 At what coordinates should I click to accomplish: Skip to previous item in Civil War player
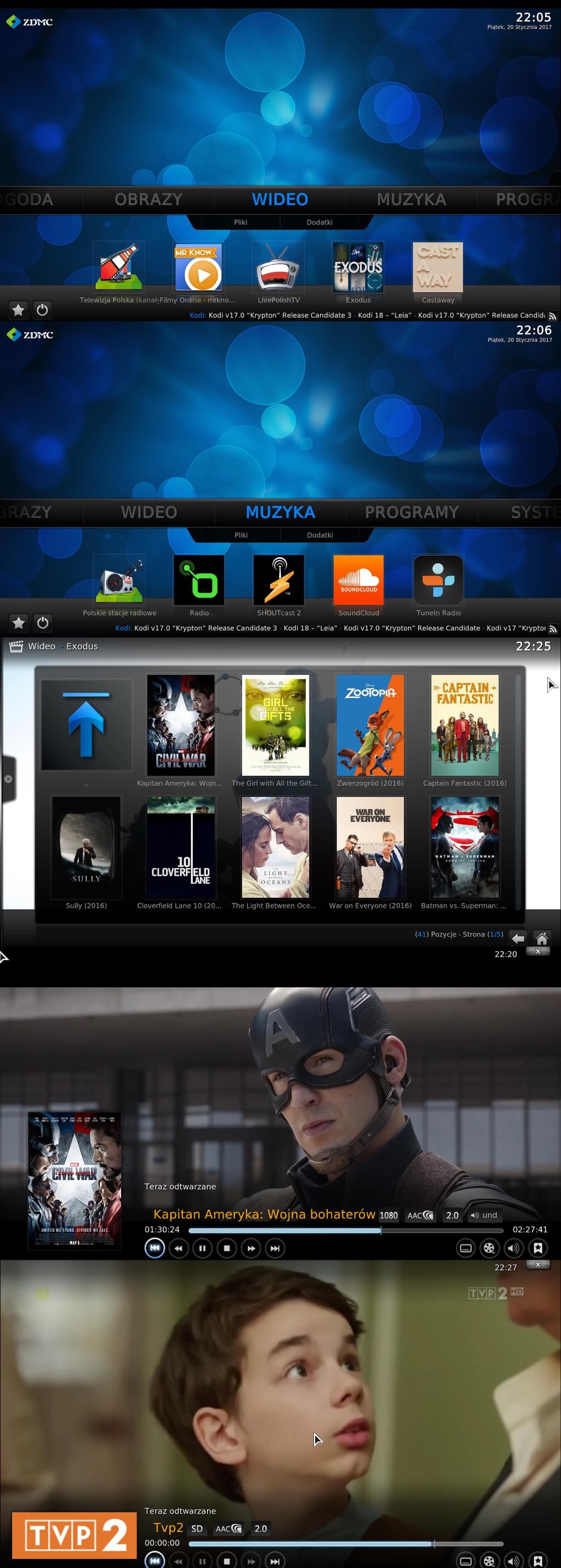[154, 1248]
